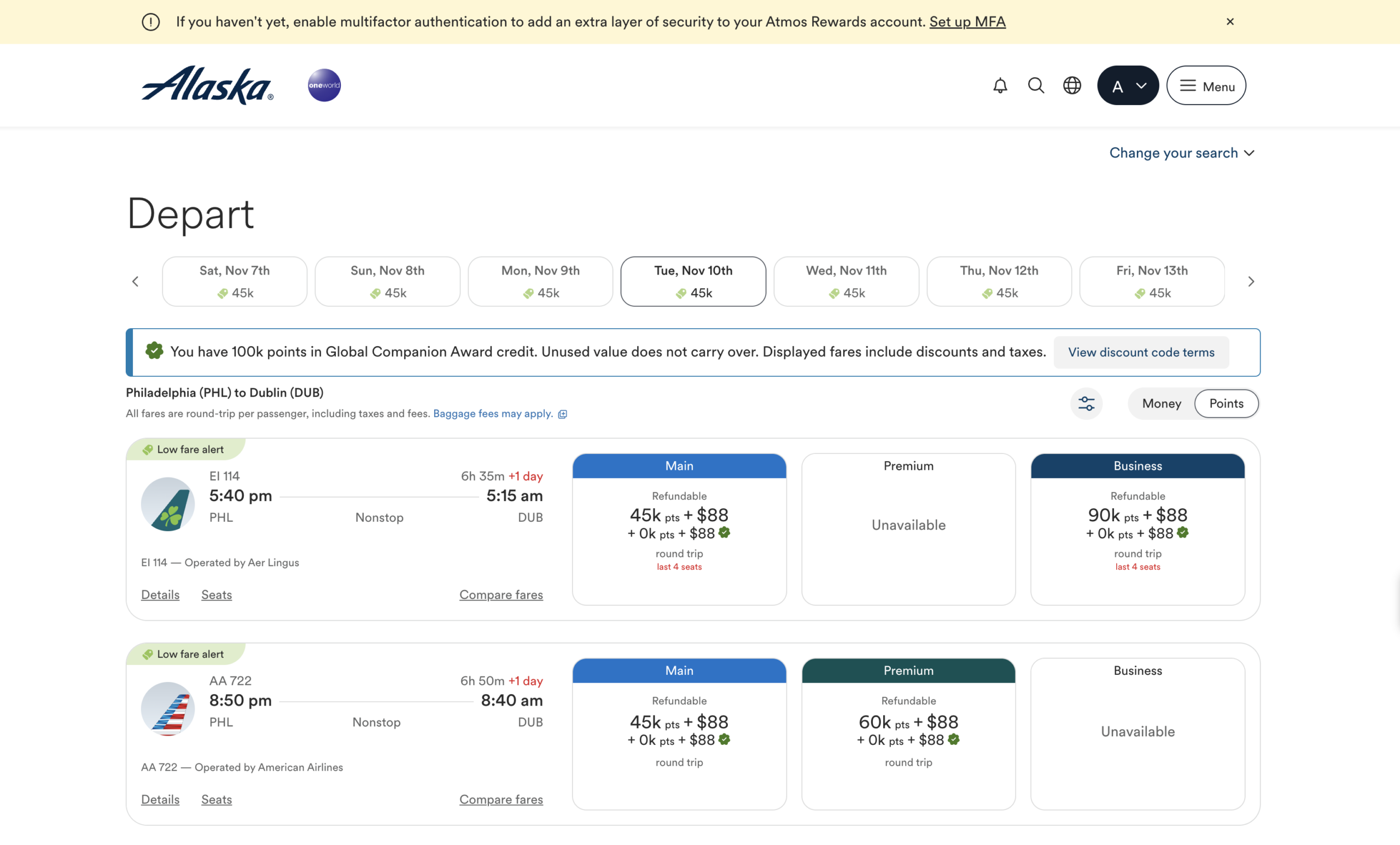
Task: Click the oneworld alliance badge
Action: point(324,85)
